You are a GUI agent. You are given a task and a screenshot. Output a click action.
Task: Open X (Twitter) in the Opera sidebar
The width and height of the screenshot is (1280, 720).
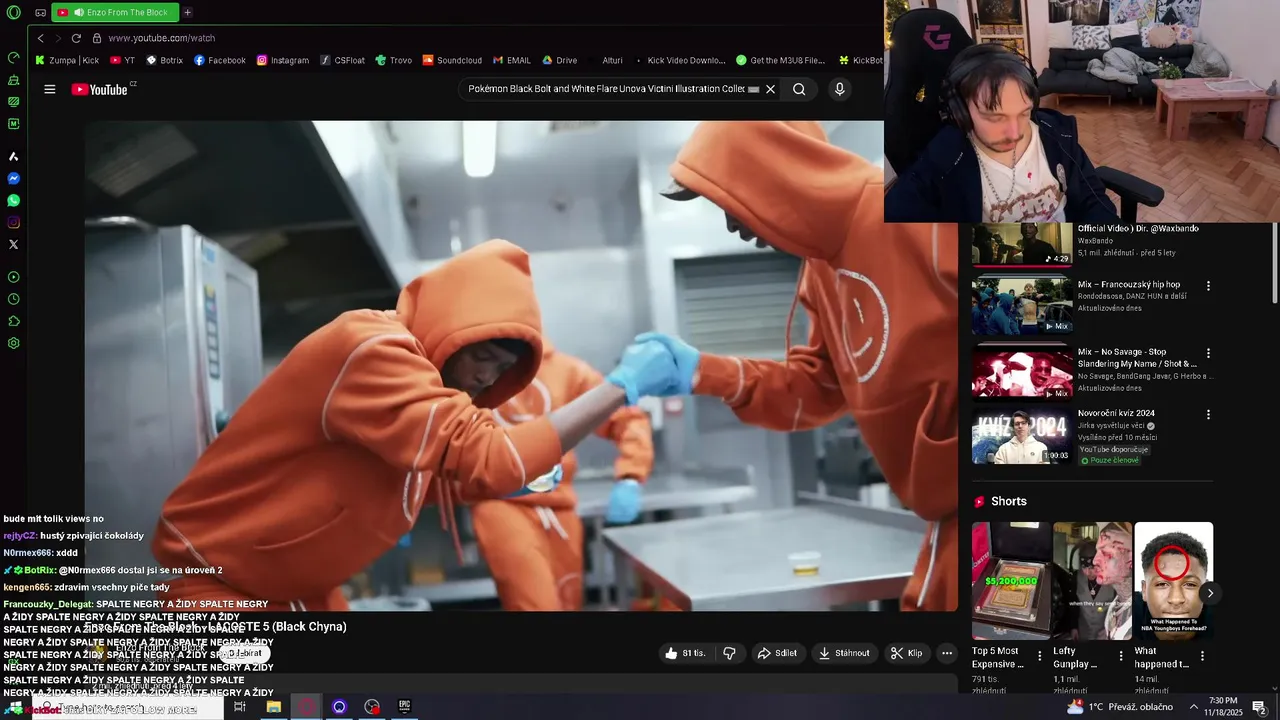tap(14, 244)
